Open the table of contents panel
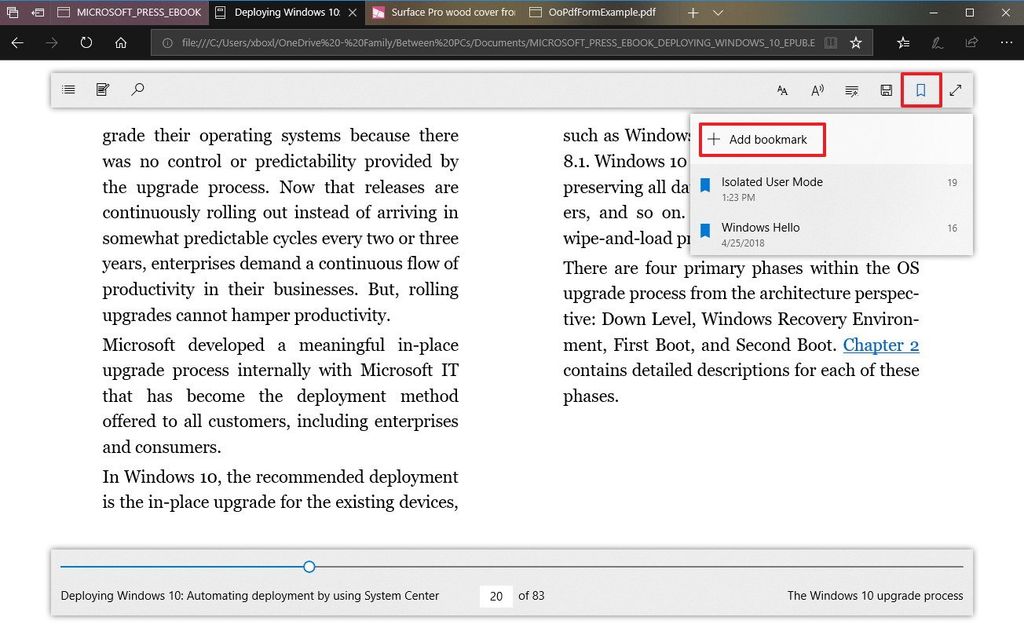 (x=68, y=89)
